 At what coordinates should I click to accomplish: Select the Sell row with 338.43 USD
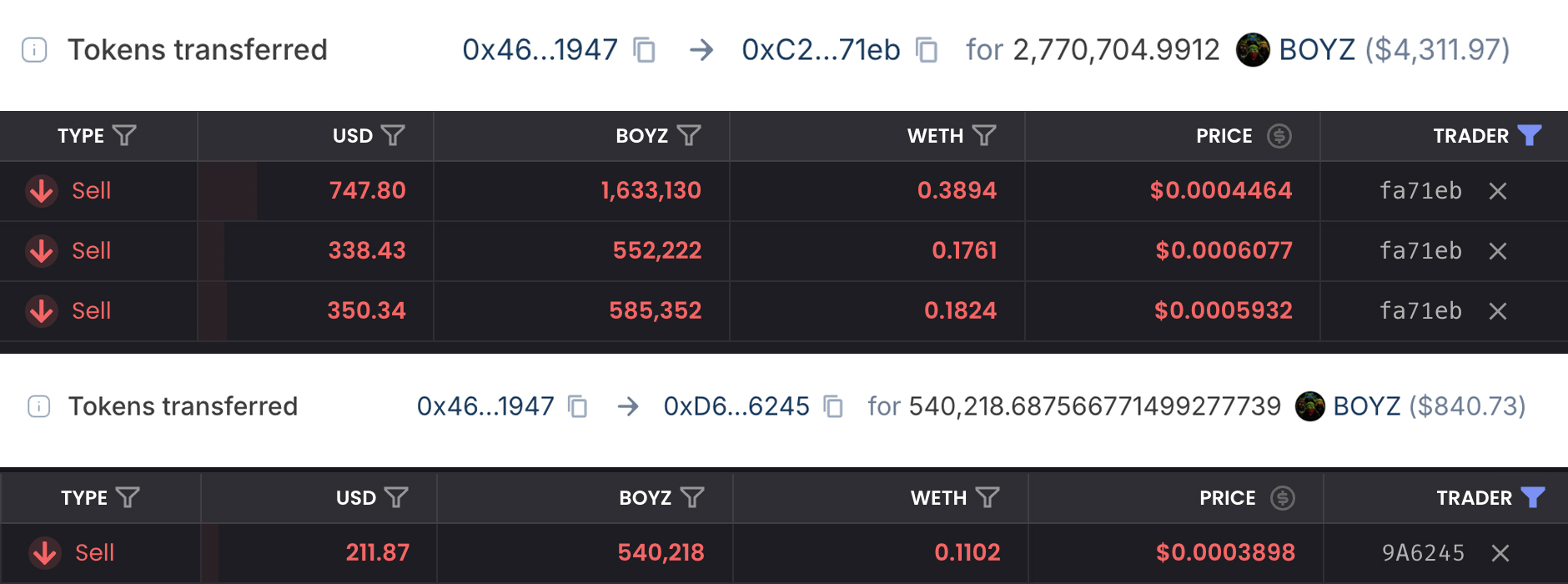pos(784,250)
